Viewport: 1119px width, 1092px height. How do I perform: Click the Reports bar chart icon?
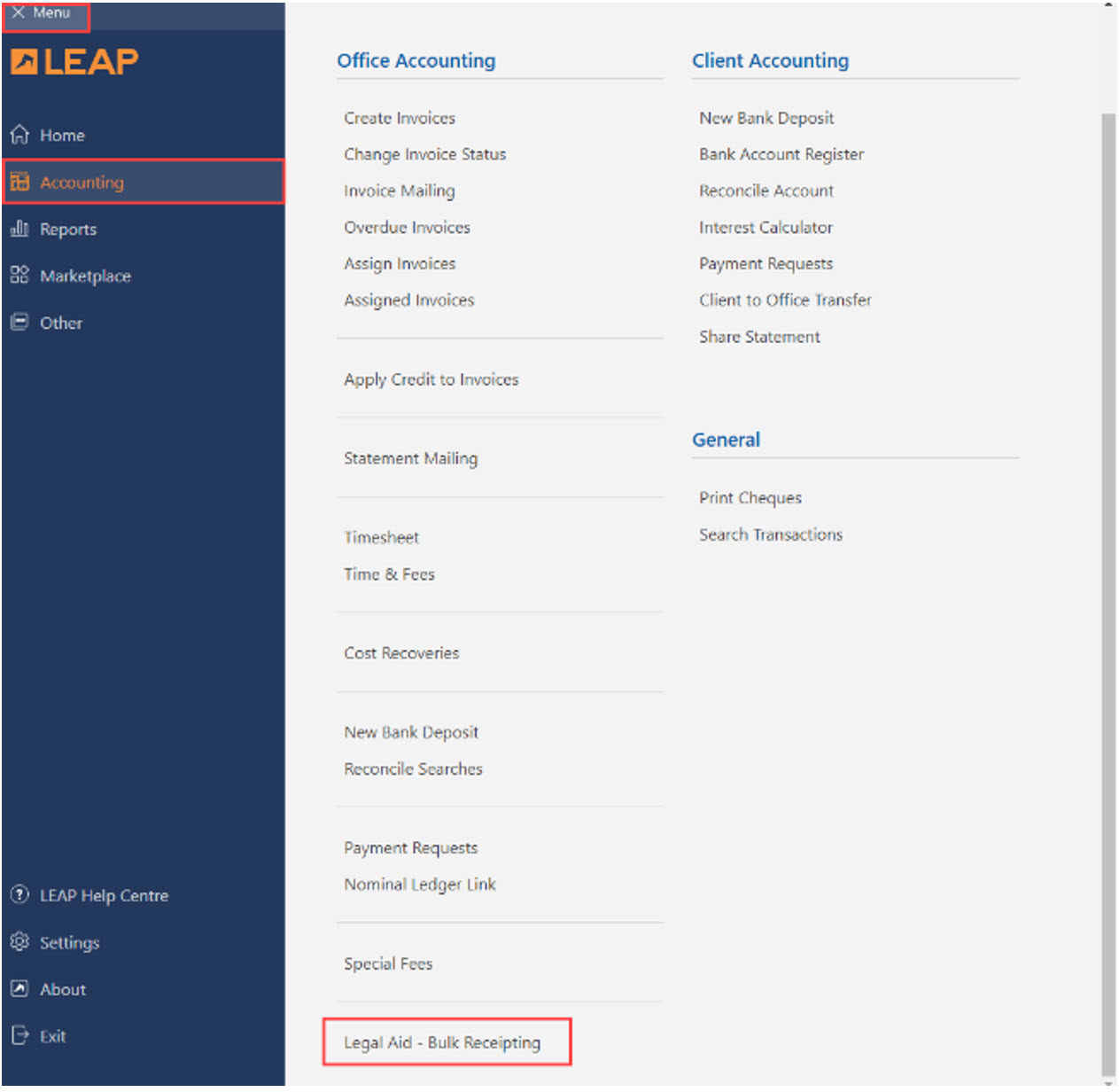(19, 229)
